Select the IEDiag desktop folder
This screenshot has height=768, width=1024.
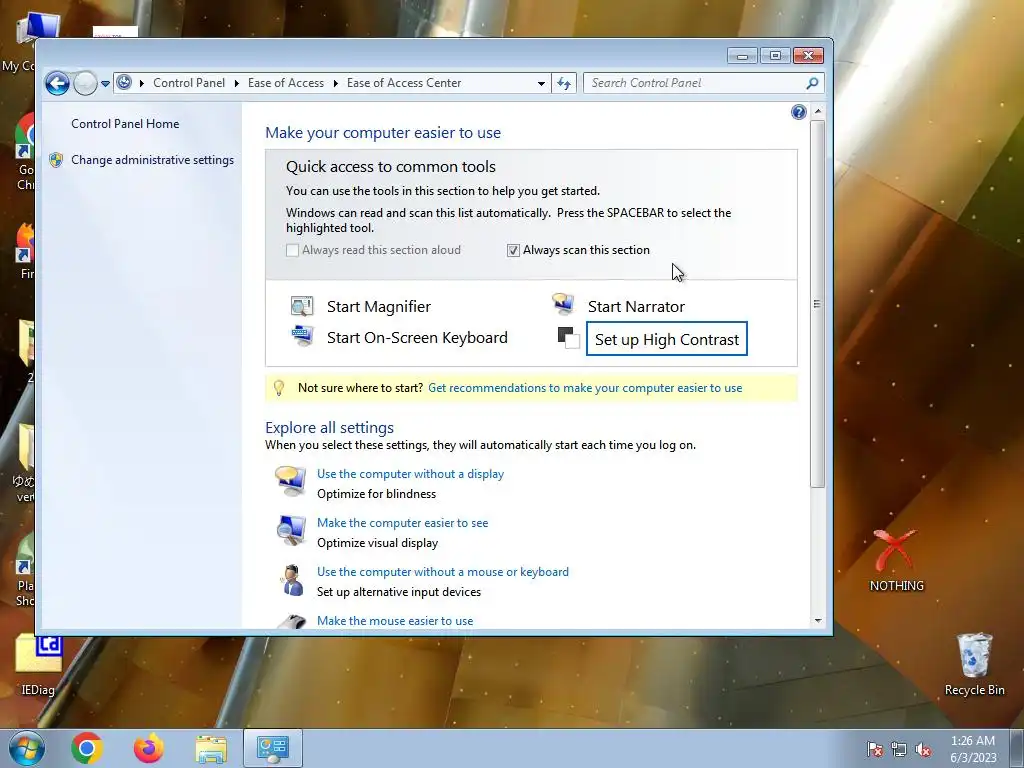coord(38,664)
